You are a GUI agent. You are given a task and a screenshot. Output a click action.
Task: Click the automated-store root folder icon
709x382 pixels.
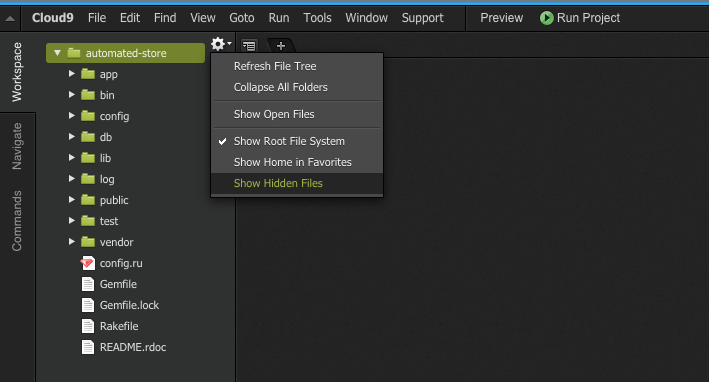(x=74, y=53)
